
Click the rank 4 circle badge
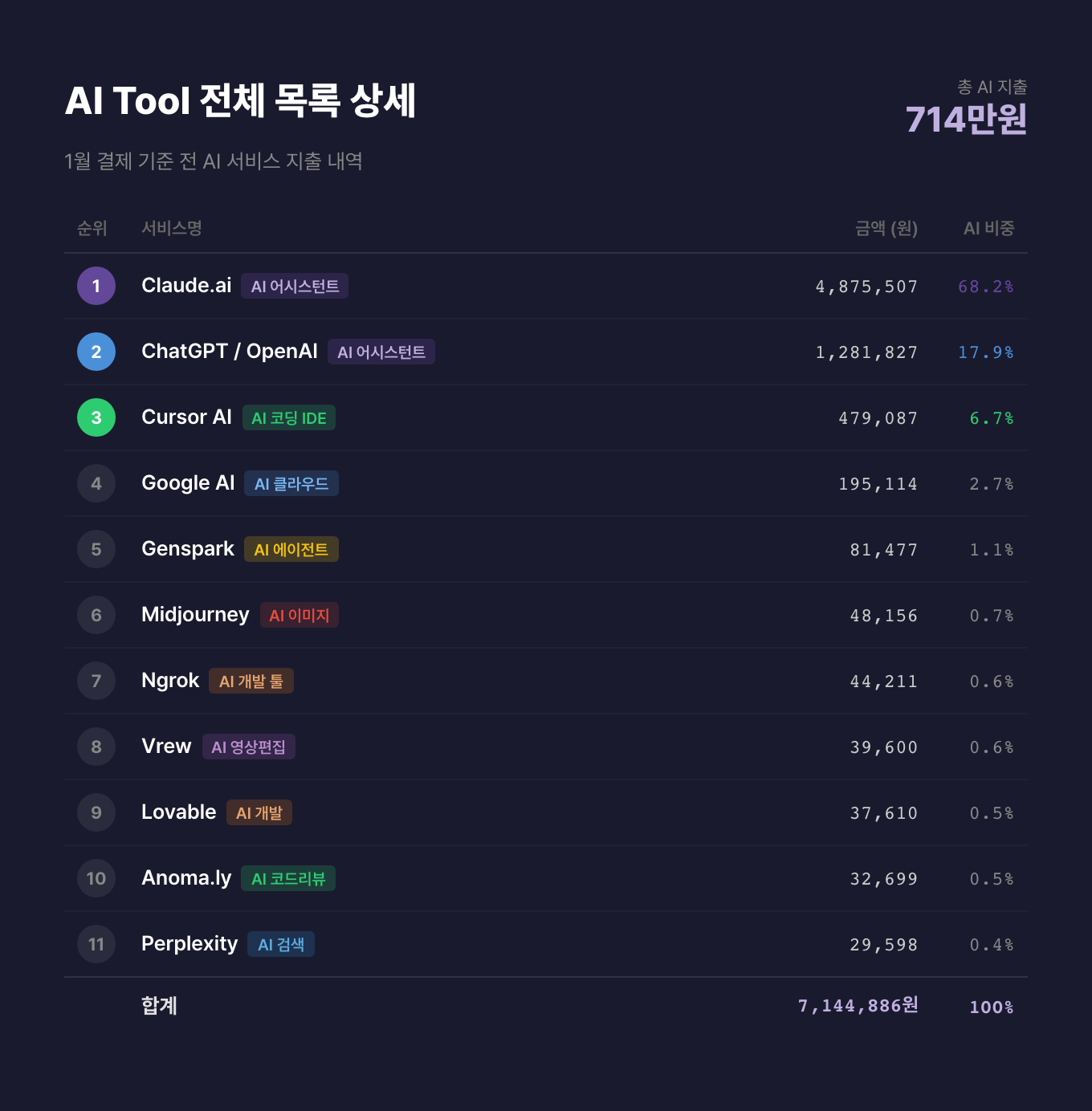(x=96, y=483)
